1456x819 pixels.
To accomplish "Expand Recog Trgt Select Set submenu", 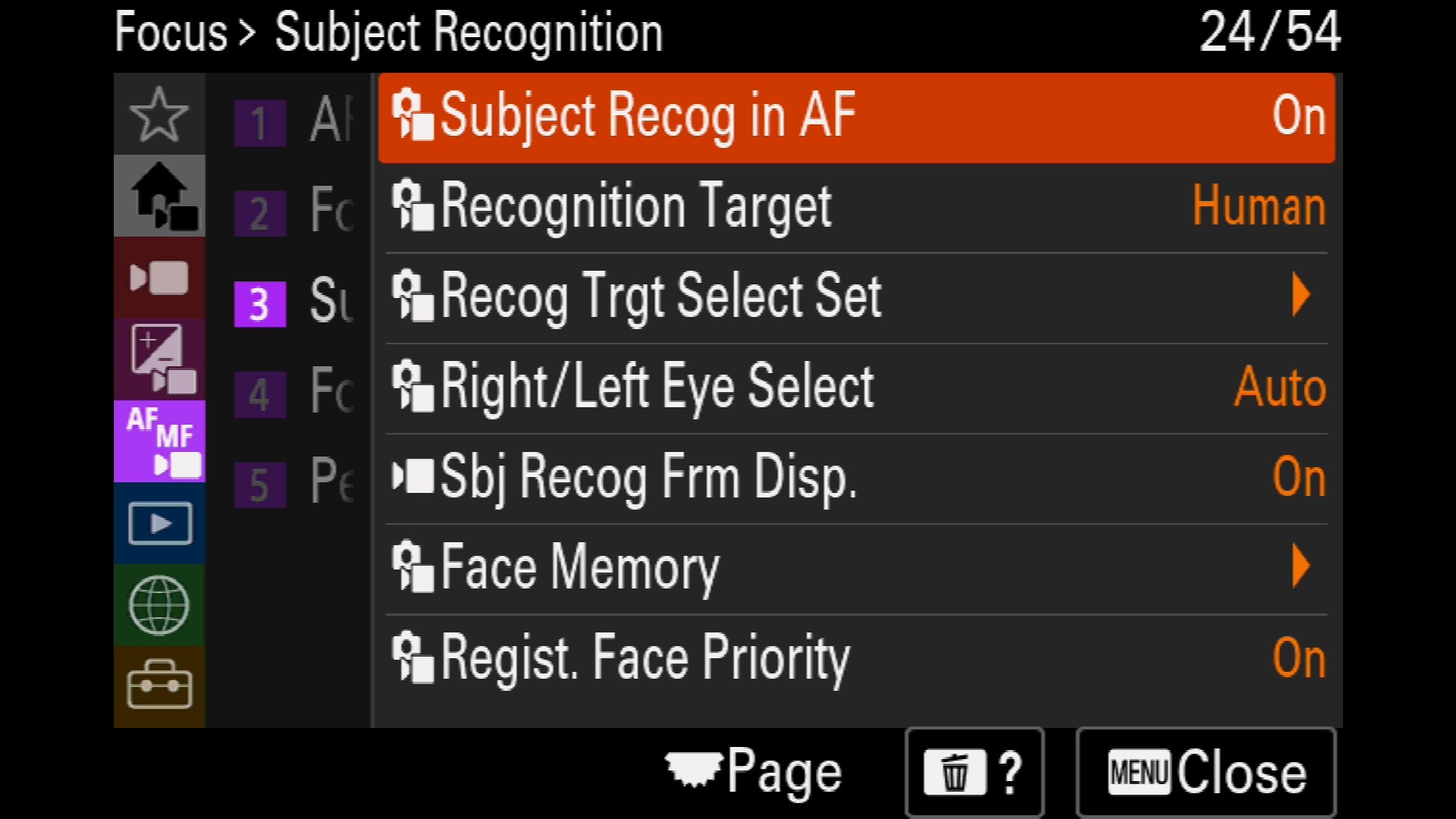I will click(x=855, y=297).
